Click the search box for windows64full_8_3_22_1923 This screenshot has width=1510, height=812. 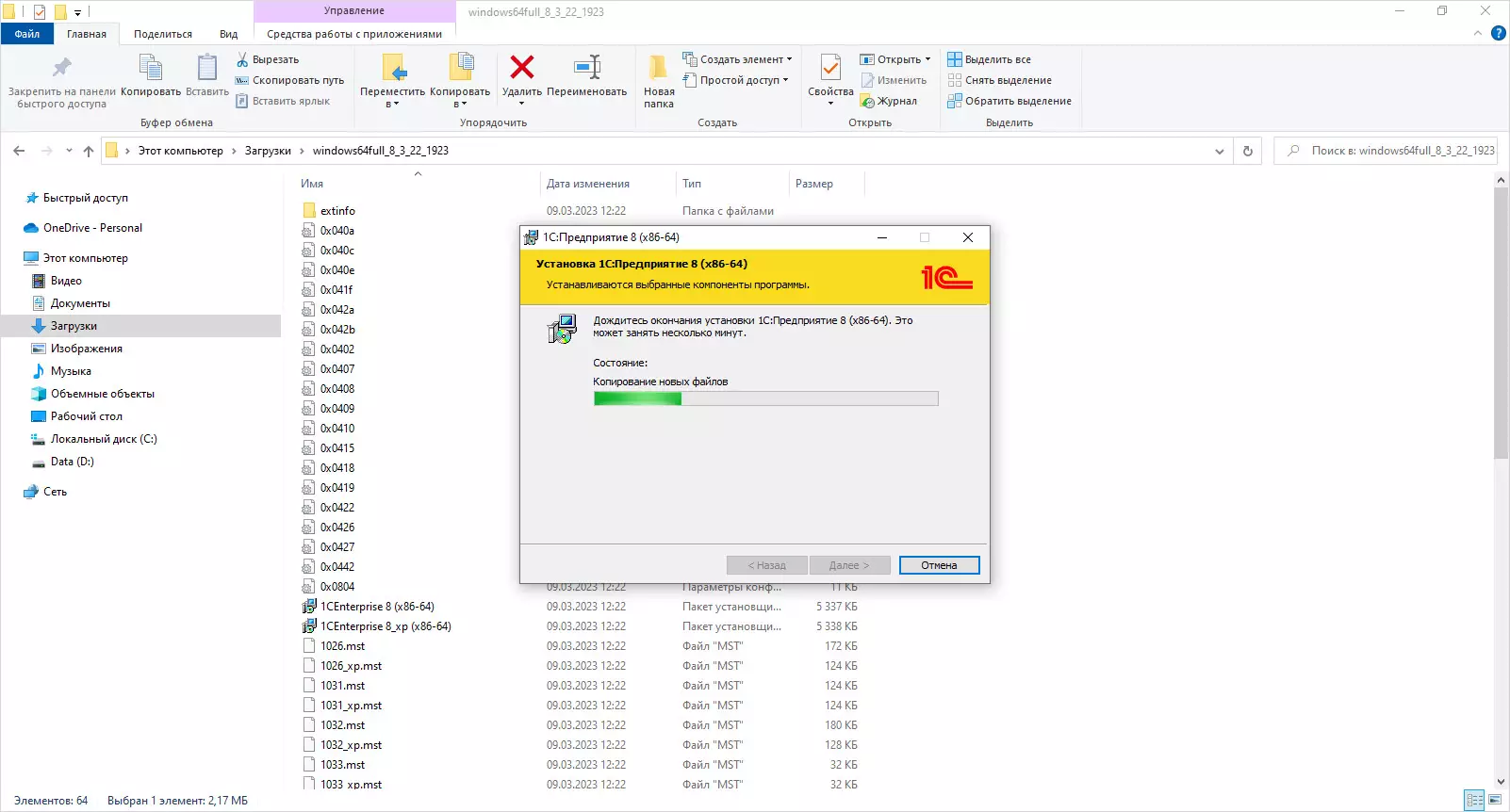coord(1386,151)
